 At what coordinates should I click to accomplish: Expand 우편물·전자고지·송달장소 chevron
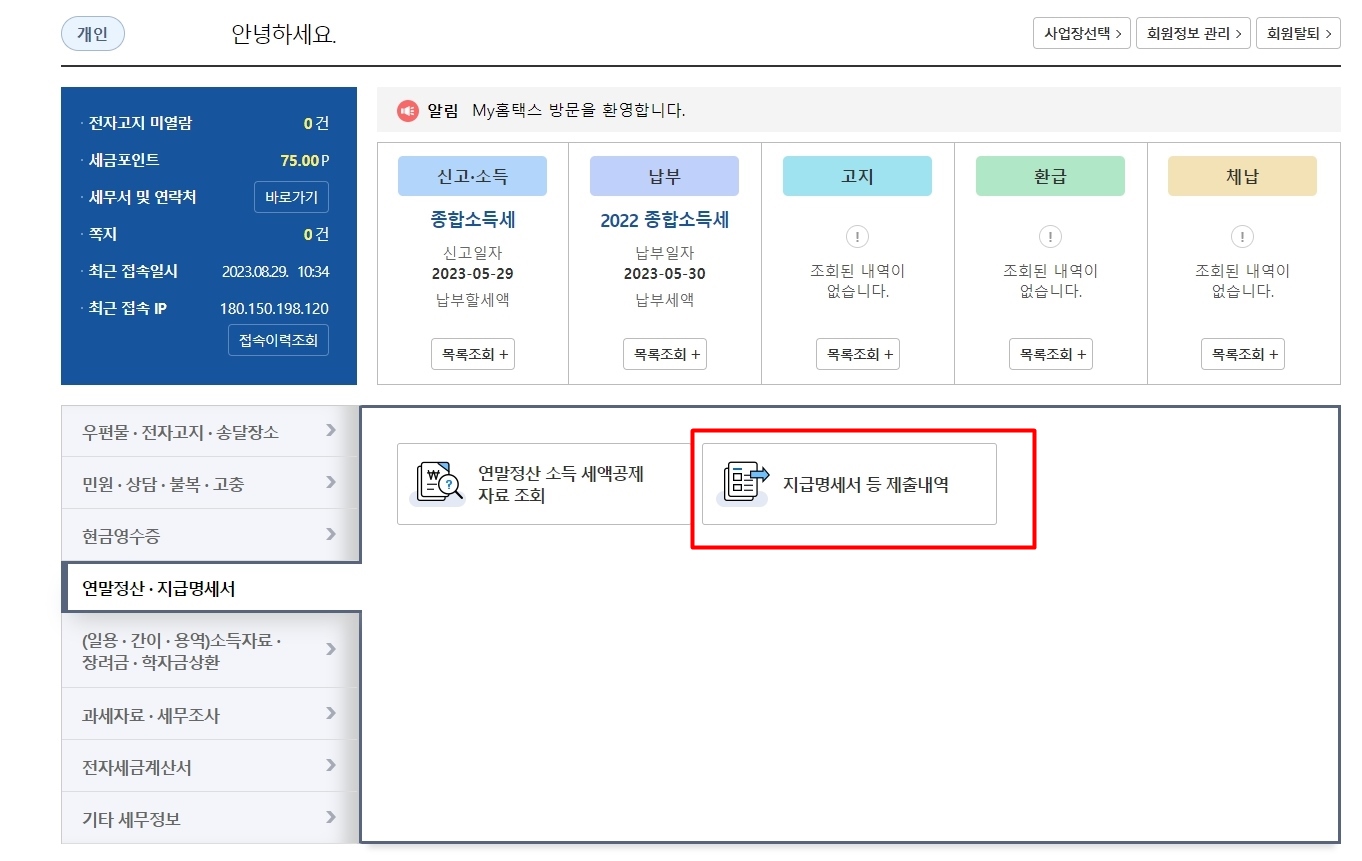[x=331, y=431]
